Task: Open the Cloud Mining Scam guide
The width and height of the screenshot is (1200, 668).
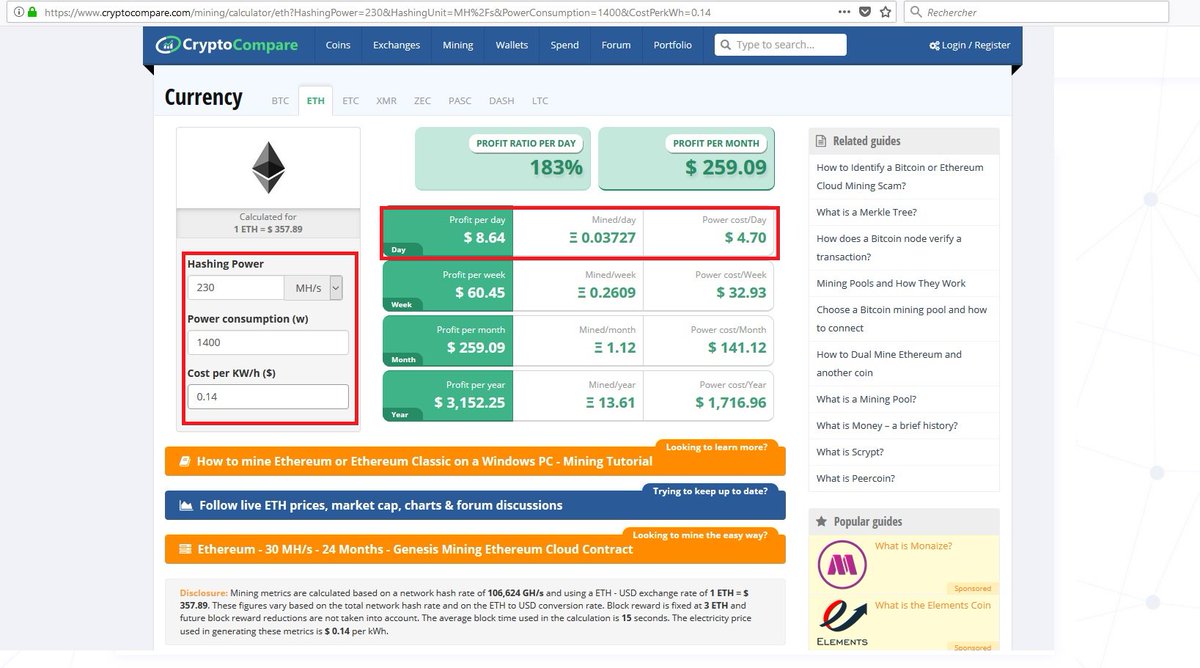Action: pos(900,176)
